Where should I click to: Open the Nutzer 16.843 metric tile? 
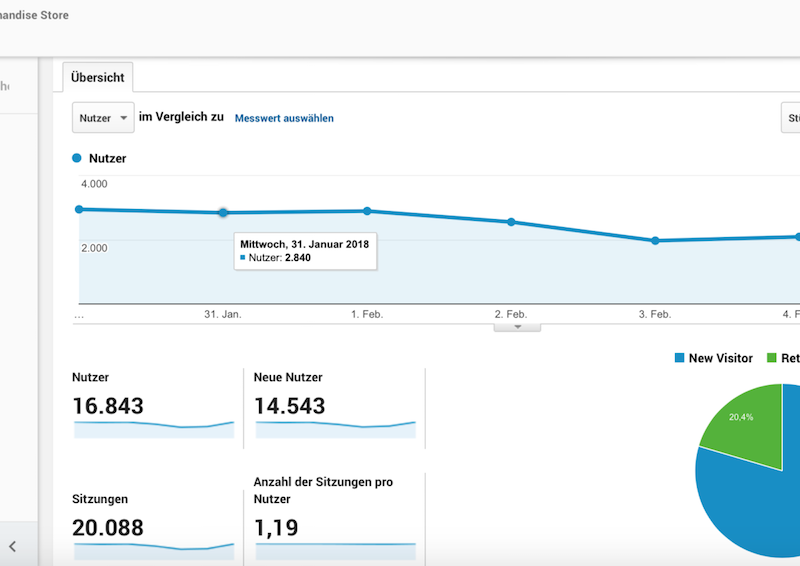[x=153, y=404]
